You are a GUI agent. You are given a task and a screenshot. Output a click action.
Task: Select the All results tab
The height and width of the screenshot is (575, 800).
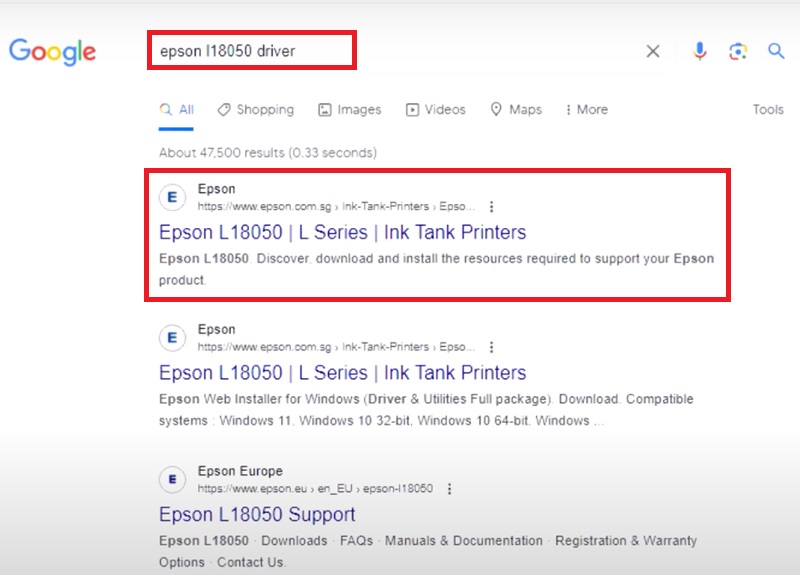pyautogui.click(x=177, y=109)
